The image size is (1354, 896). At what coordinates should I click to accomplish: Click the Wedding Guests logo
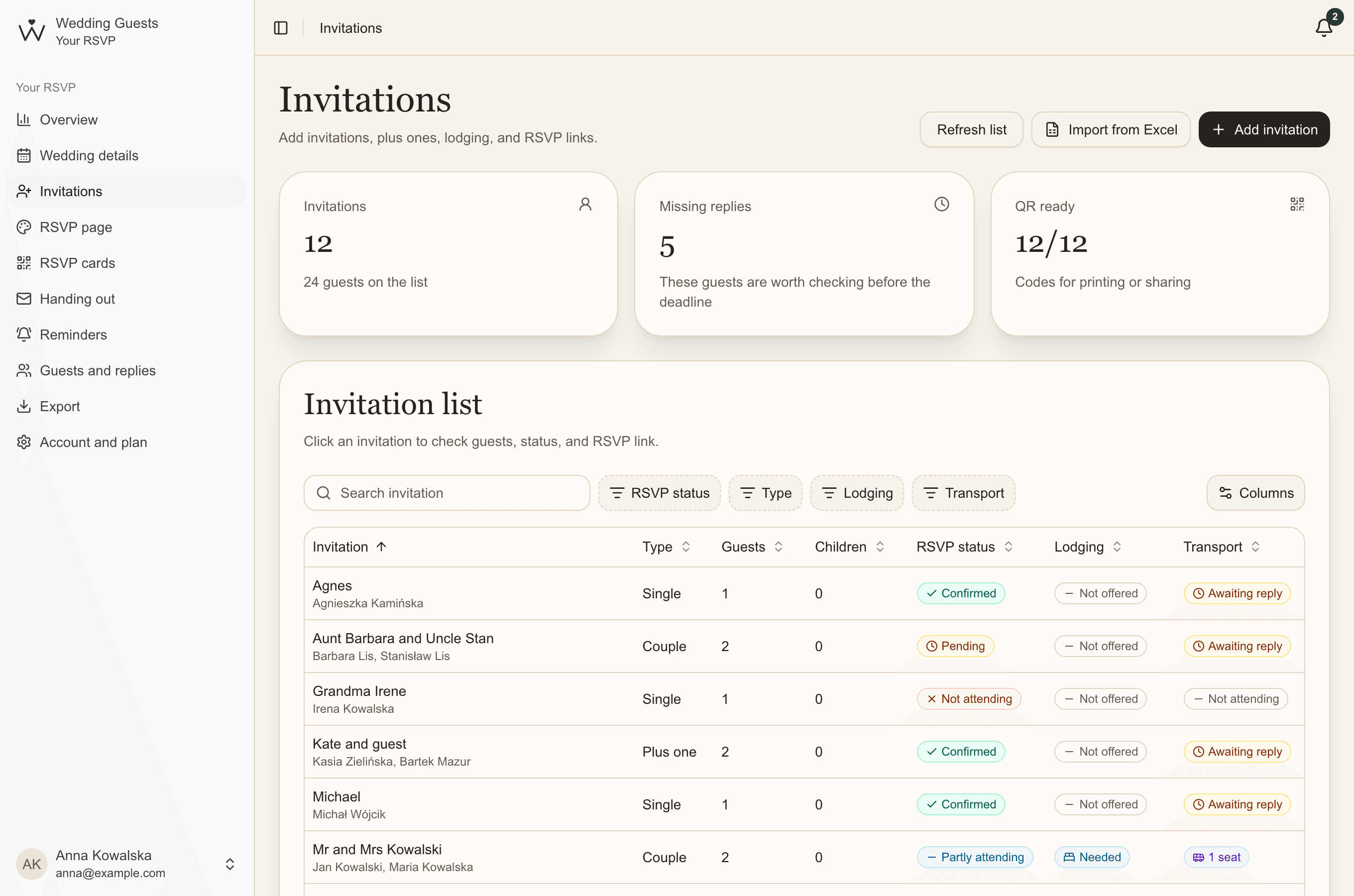(32, 31)
